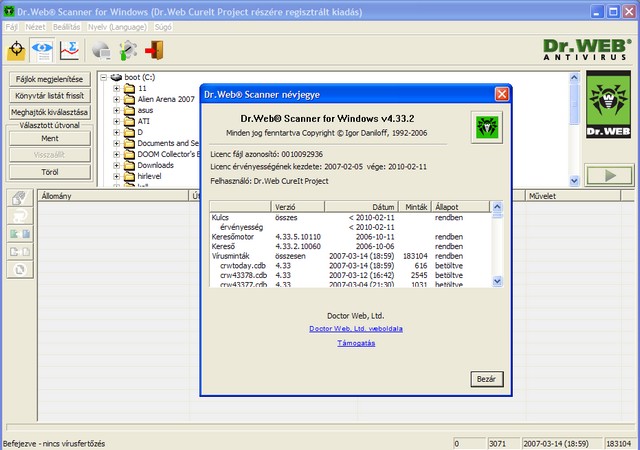Click the version list's scroll down arrow
The width and height of the screenshot is (640, 450).
497,281
